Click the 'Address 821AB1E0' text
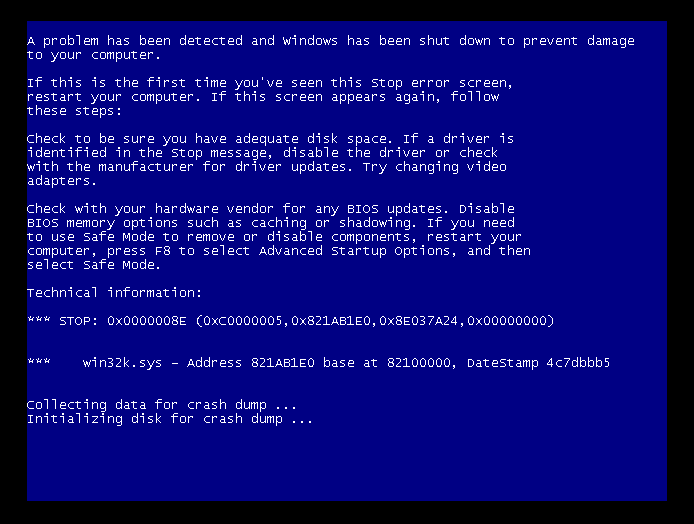Image resolution: width=694 pixels, height=524 pixels. 251,363
